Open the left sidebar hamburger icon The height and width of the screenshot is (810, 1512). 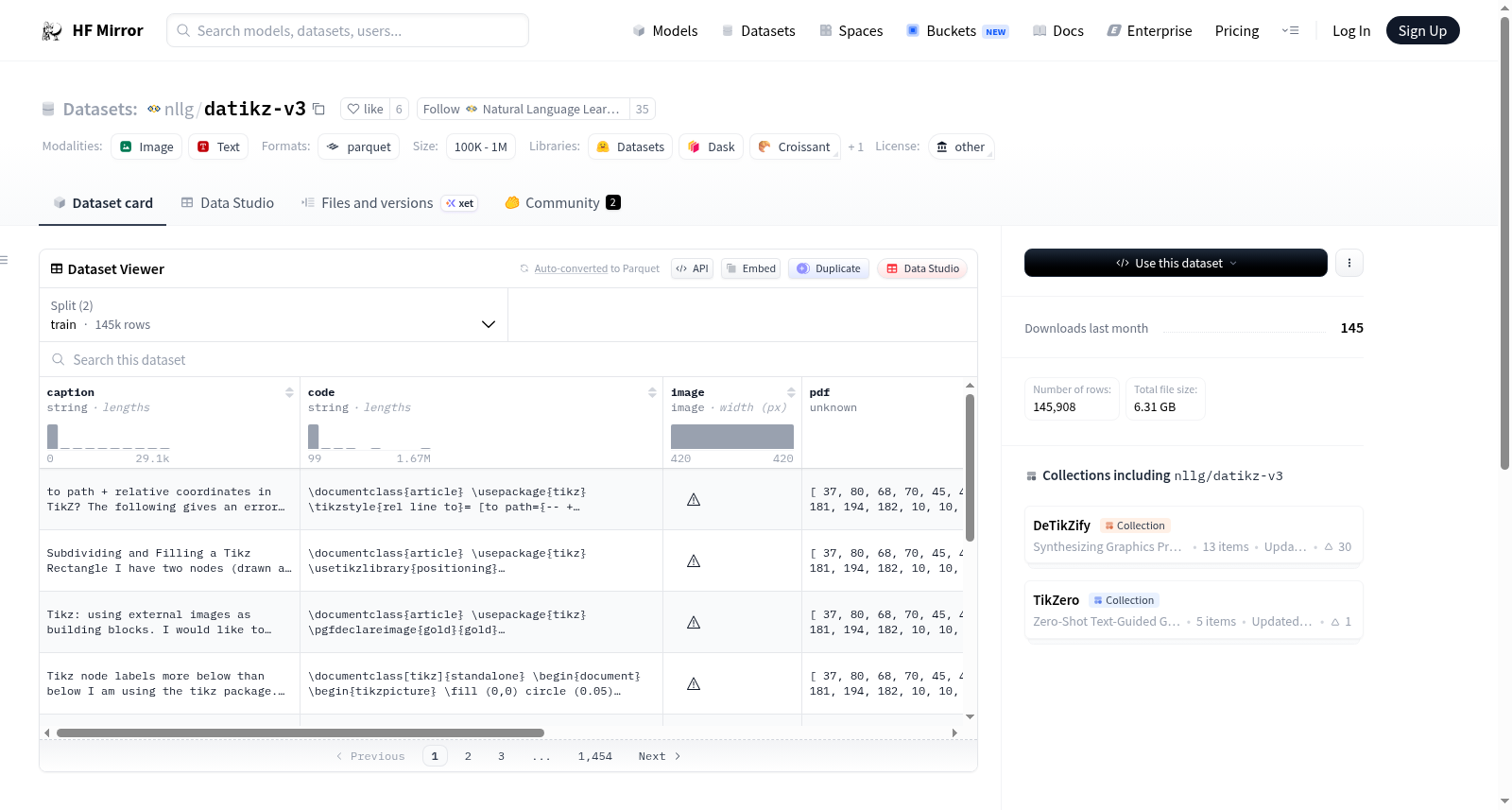(x=4, y=260)
